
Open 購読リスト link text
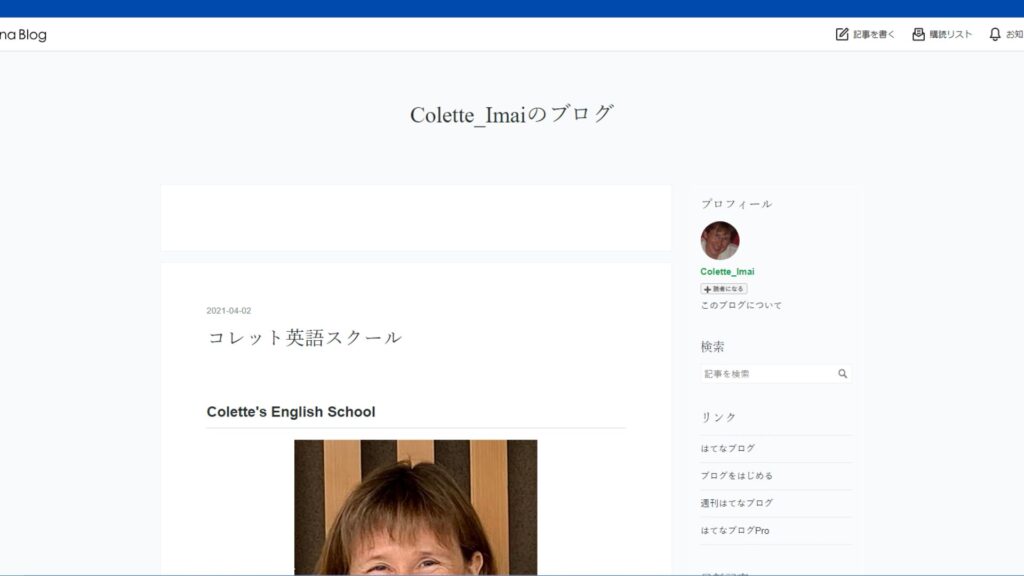click(x=951, y=35)
